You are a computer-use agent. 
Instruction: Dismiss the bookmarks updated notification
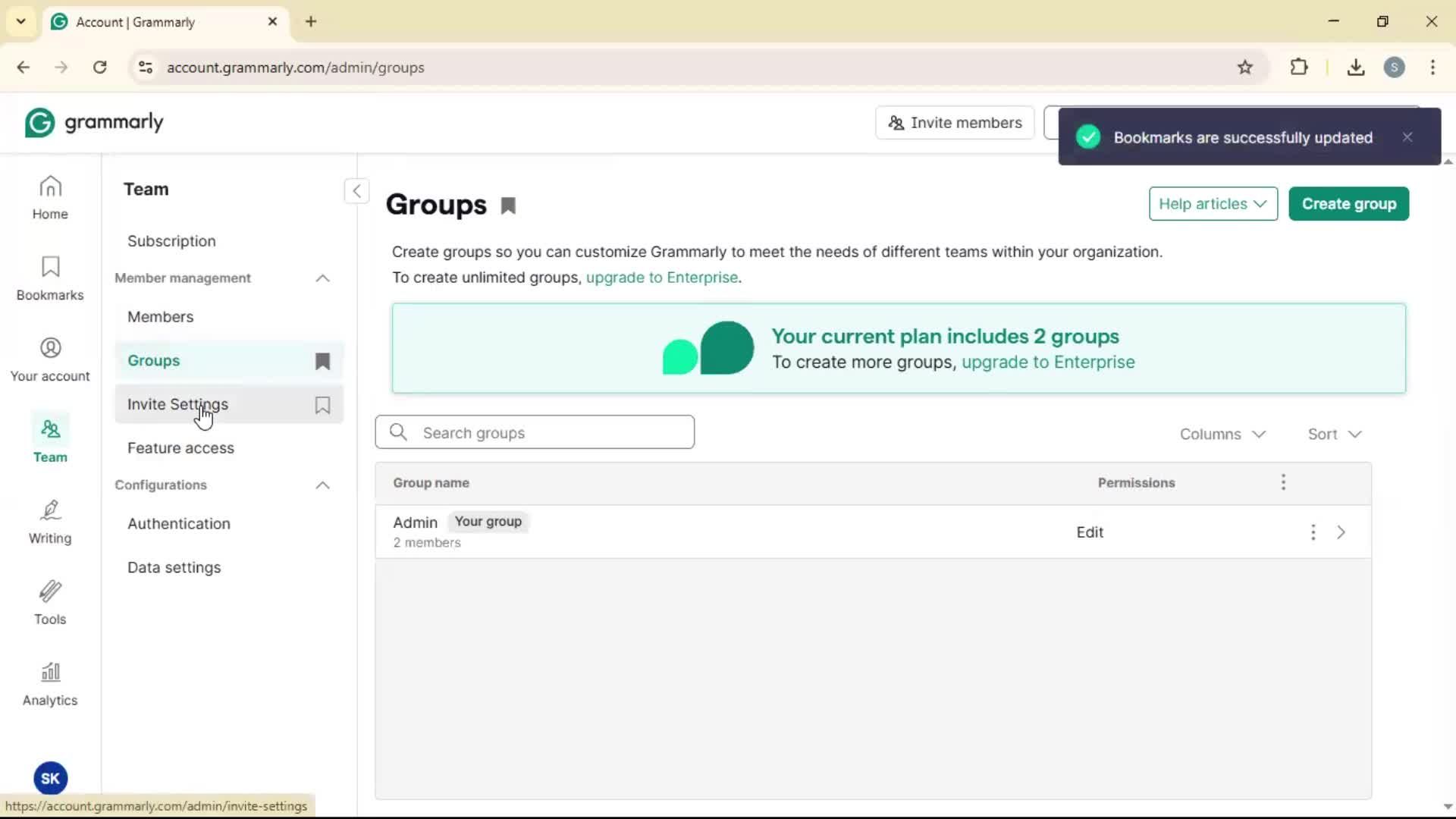[1407, 137]
